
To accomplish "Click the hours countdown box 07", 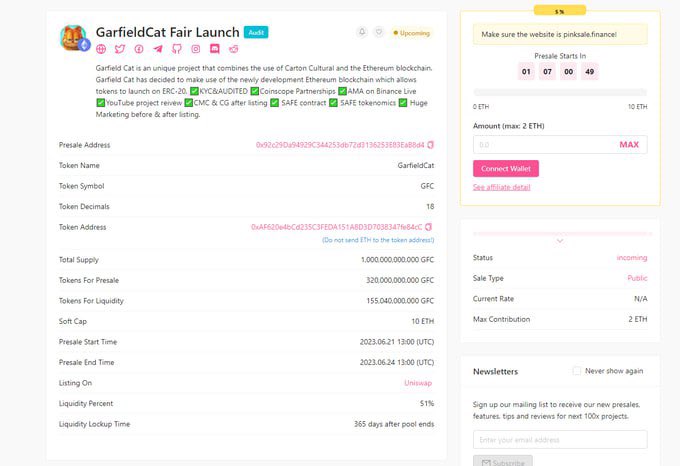I will point(547,72).
